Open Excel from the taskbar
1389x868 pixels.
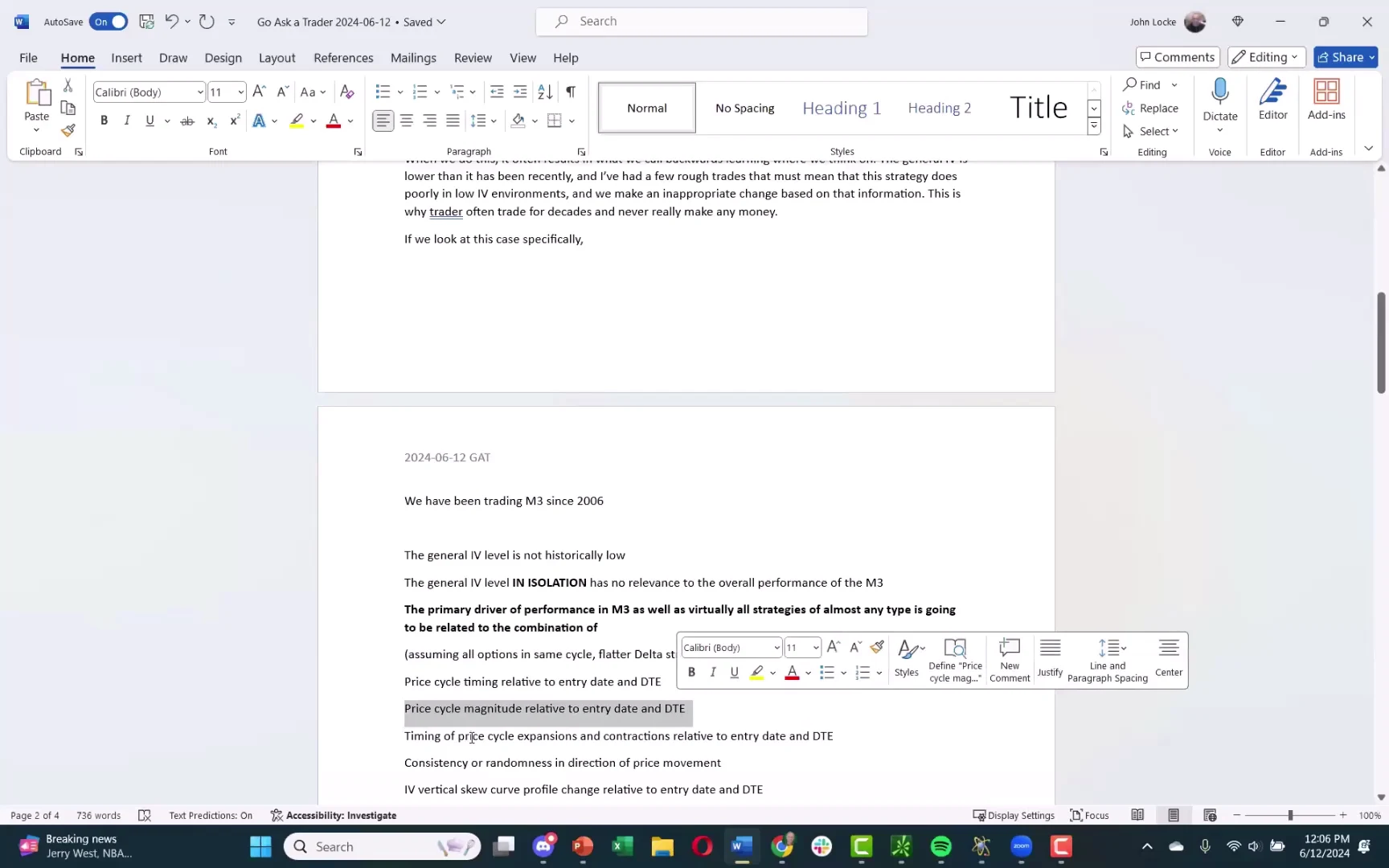[622, 846]
